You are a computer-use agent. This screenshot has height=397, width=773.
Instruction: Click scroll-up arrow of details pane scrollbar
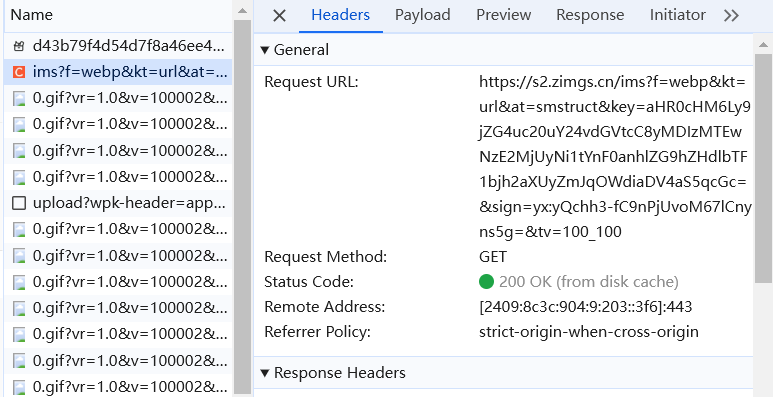[763, 45]
